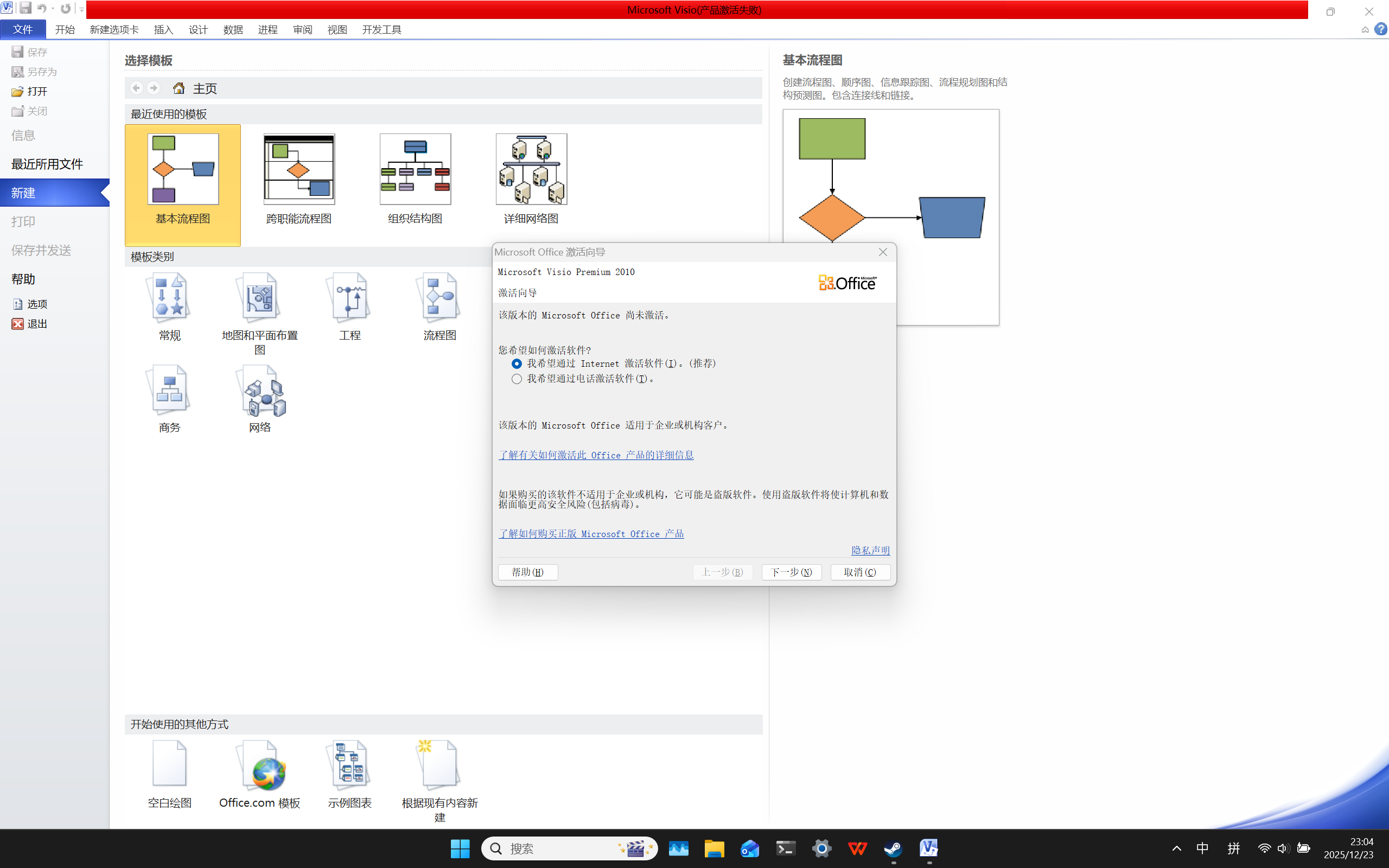Choose the 详细网络图 template icon
The width and height of the screenshot is (1389, 868).
pyautogui.click(x=531, y=169)
